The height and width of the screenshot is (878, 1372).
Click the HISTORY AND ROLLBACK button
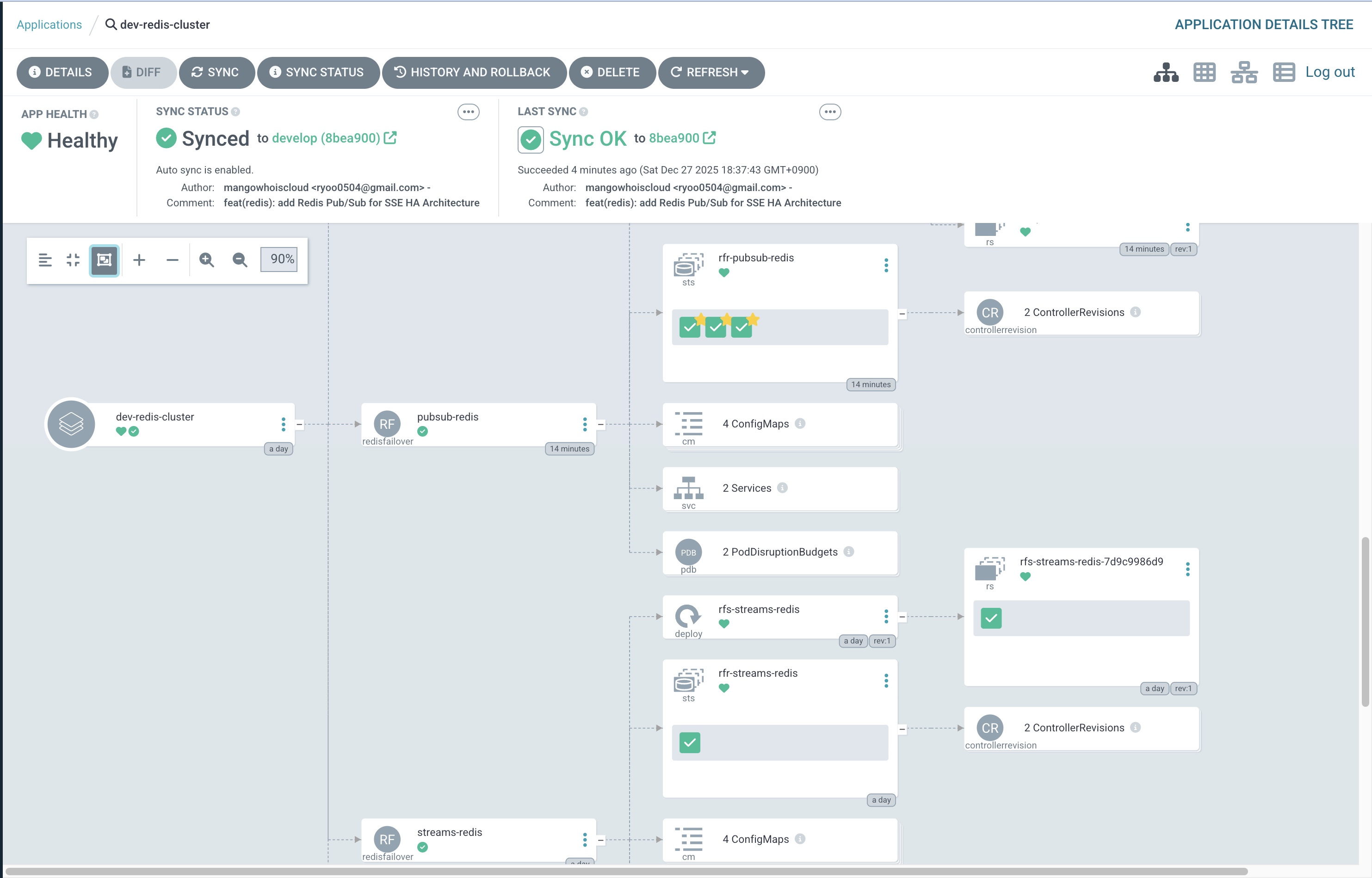coord(474,73)
